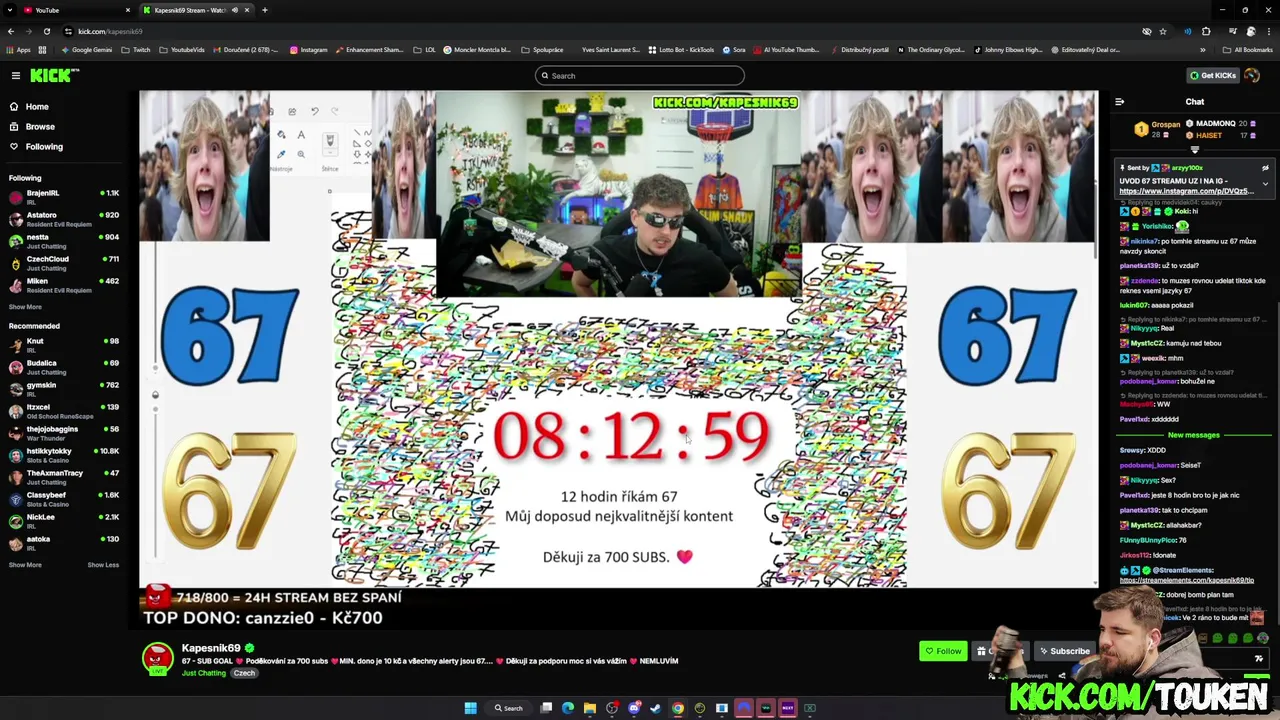1280x720 pixels.
Task: Open Classybeef recommended channel
Action: click(x=64, y=499)
